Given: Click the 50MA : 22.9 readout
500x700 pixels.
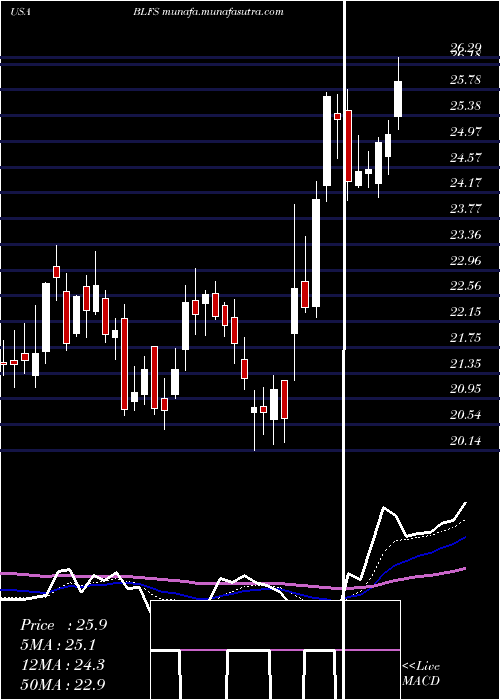Looking at the screenshot, I should pos(63,684).
